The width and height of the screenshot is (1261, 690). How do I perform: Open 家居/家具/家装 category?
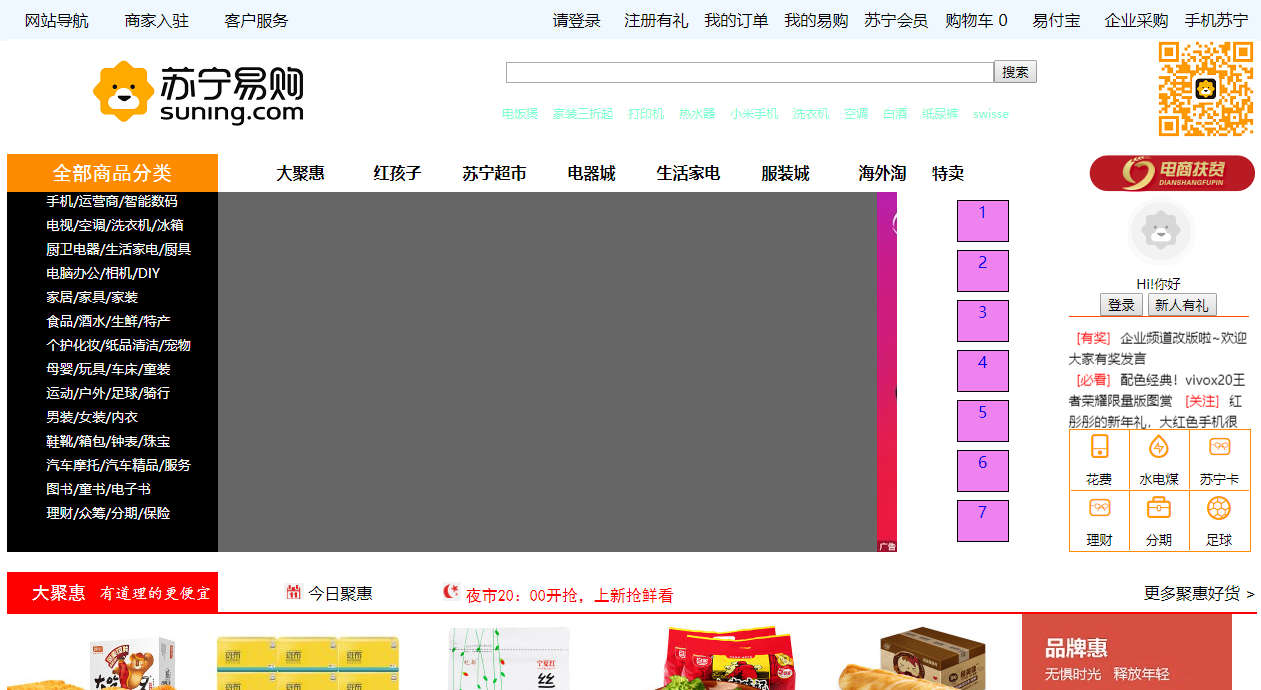92,297
